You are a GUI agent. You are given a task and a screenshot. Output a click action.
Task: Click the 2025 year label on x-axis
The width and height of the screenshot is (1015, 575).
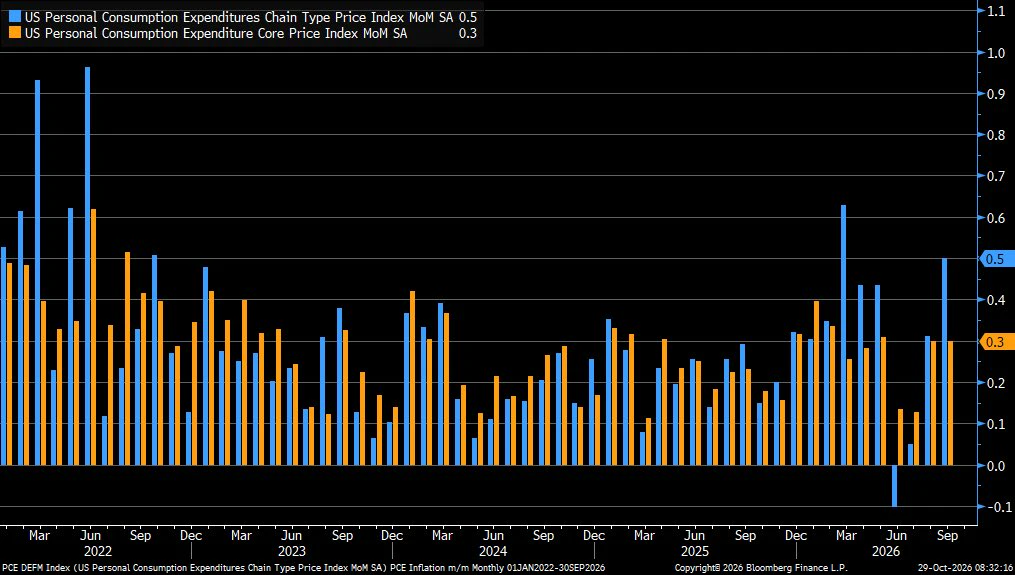tap(695, 552)
